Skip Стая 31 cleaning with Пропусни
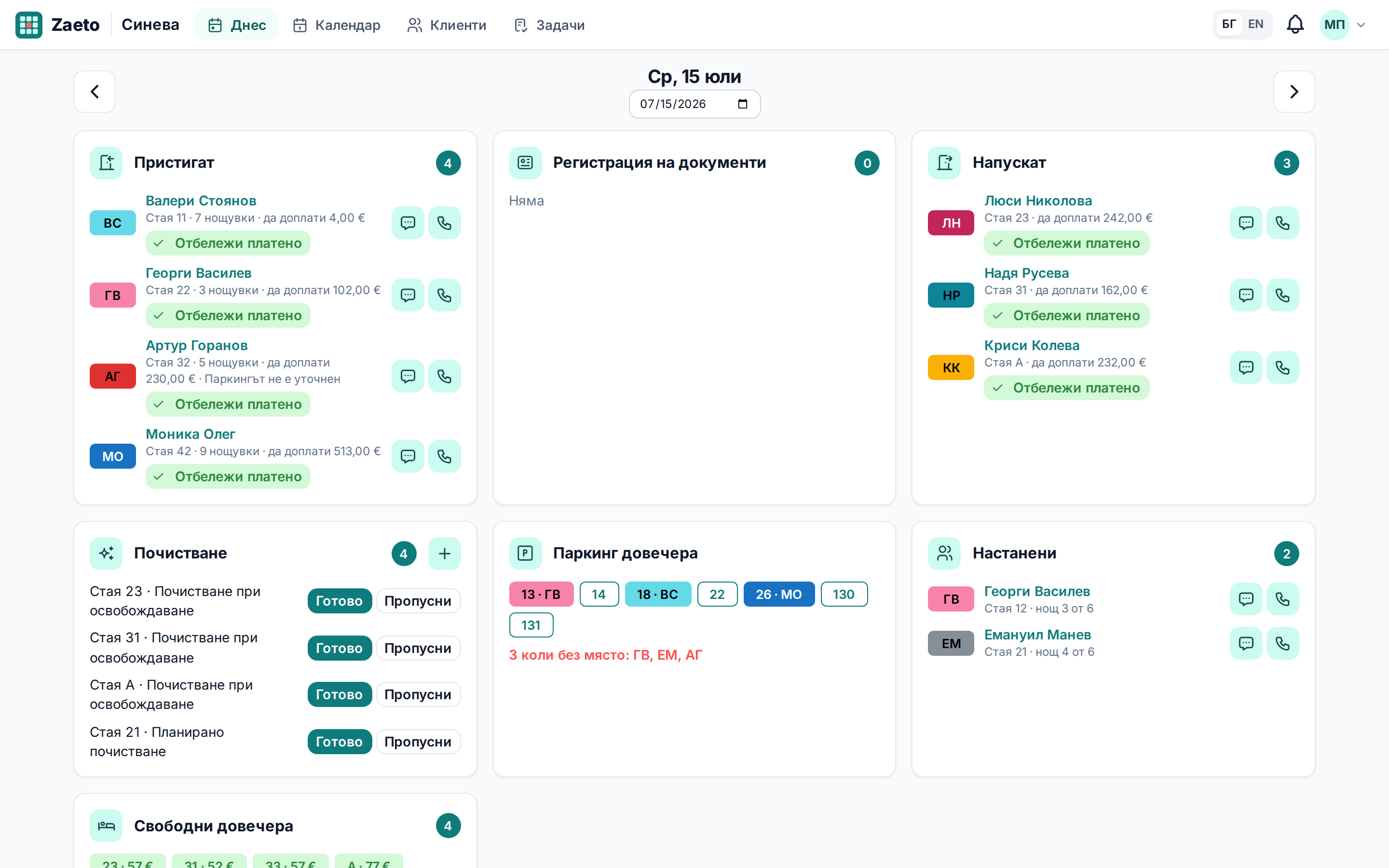 [418, 648]
